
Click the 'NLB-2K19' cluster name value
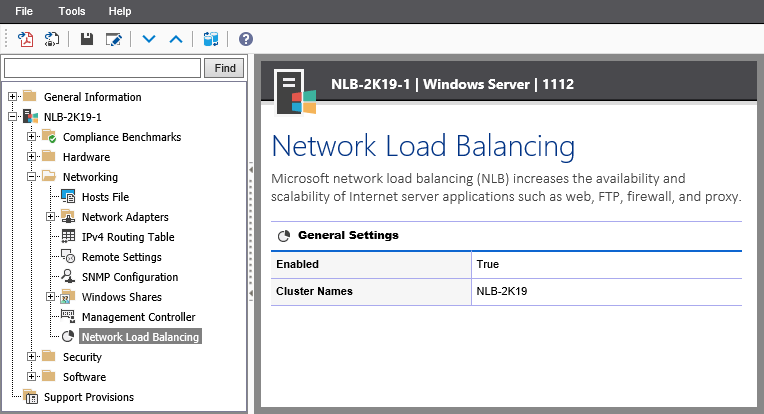click(x=502, y=291)
